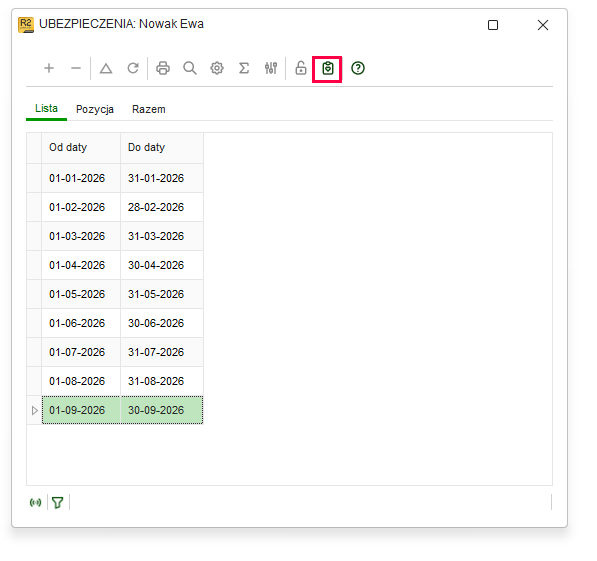Open settings with the gear icon

(x=217, y=69)
